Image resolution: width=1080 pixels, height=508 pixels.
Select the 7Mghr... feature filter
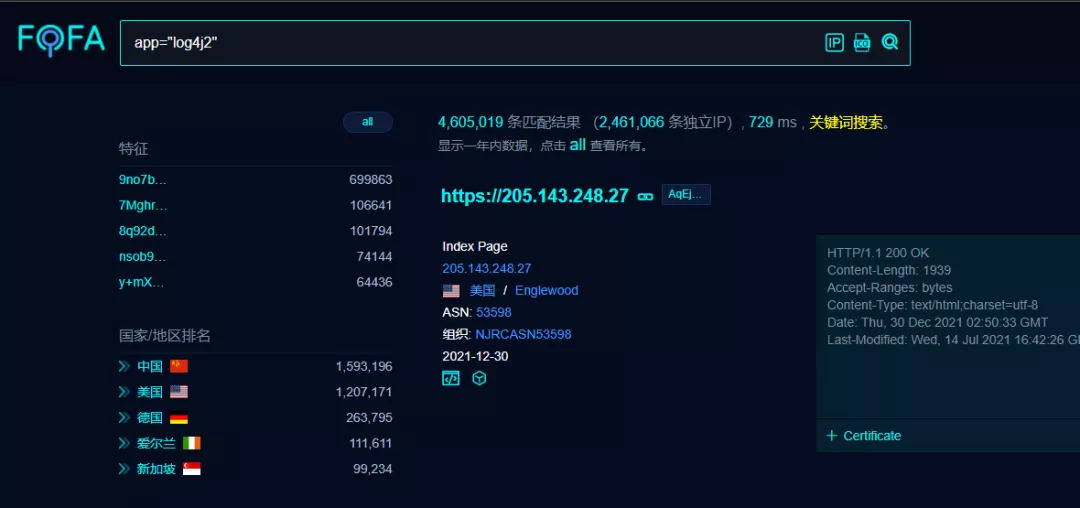click(x=143, y=205)
